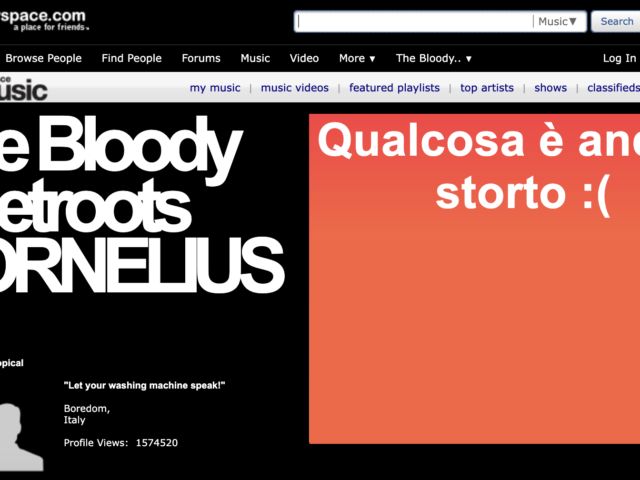Open the my music link
Viewport: 640px width, 480px height.
(x=215, y=88)
